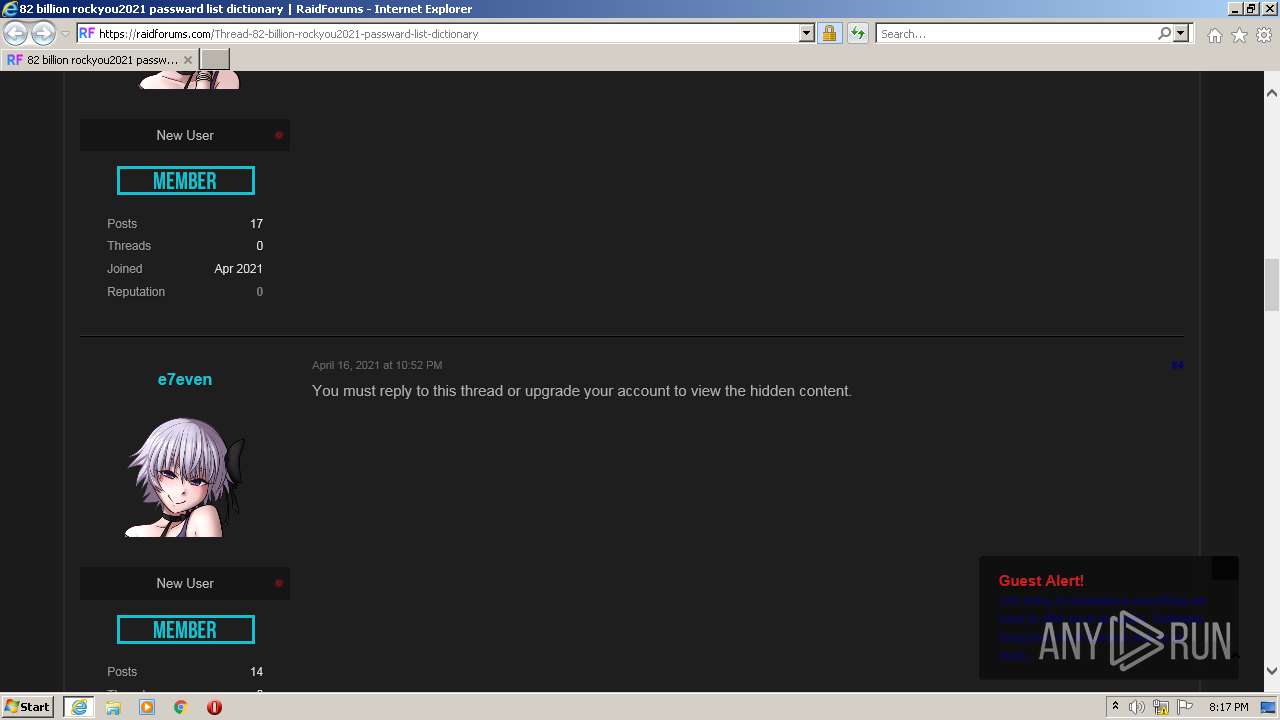This screenshot has height=720, width=1280.
Task: Click the April 16, 2021 post timestamp
Action: (x=377, y=365)
